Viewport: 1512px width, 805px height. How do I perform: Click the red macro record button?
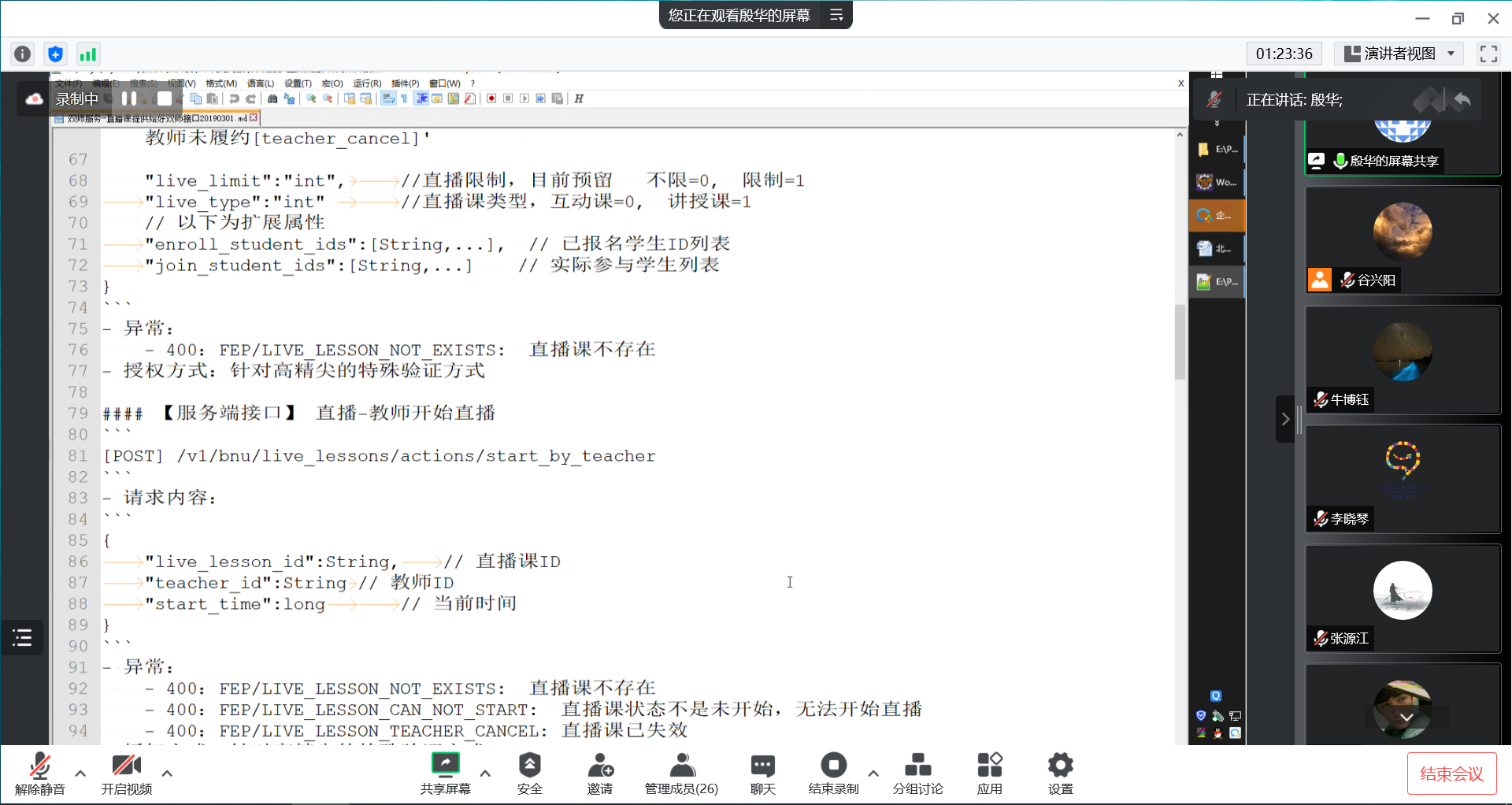491,98
